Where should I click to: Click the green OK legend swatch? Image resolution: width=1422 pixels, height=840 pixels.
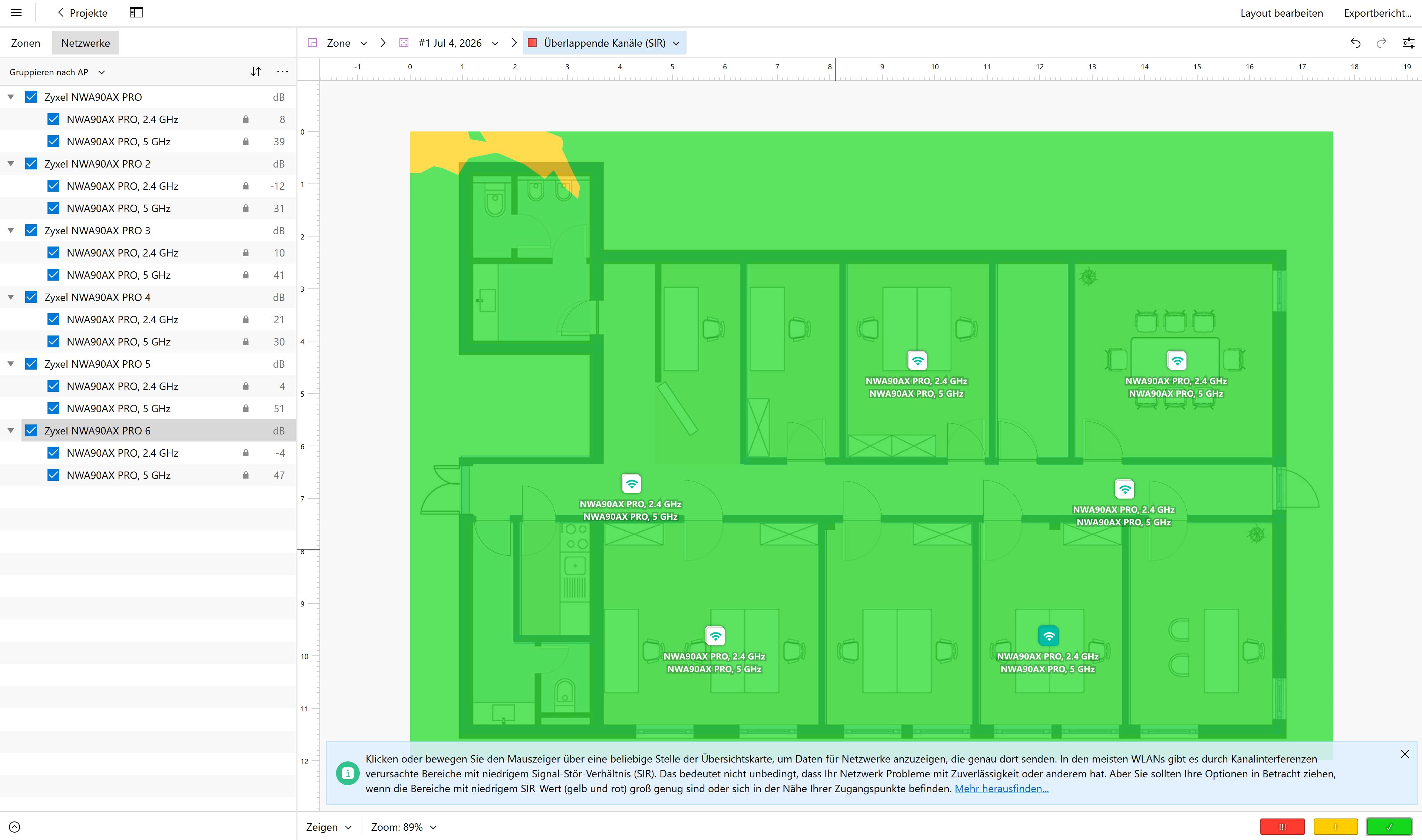point(1389,827)
